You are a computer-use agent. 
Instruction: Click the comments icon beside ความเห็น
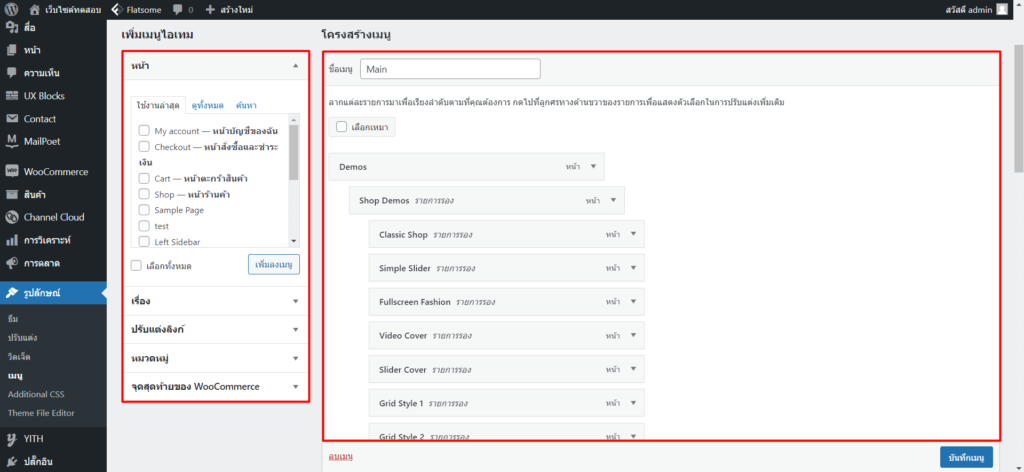[11, 73]
